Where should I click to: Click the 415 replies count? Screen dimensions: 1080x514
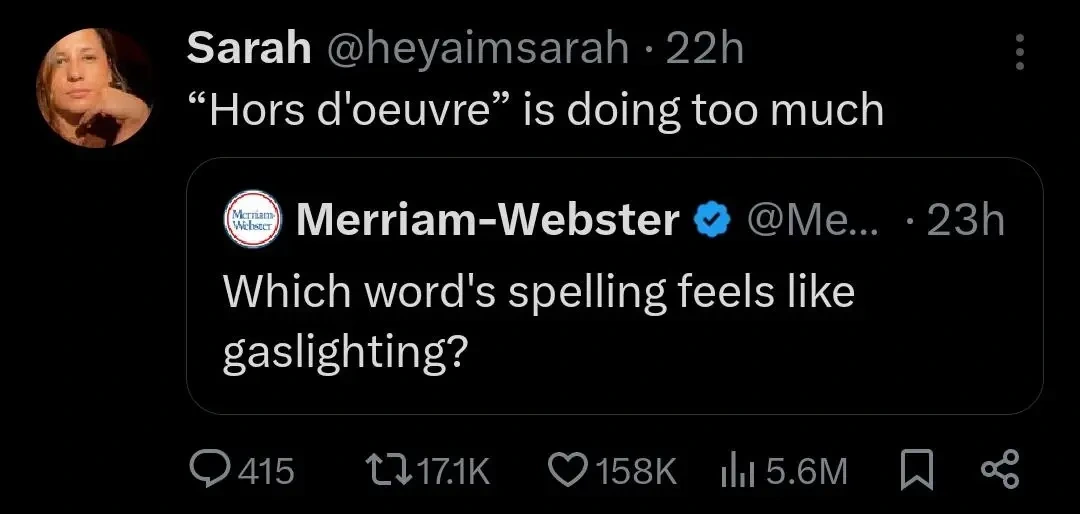tap(269, 470)
